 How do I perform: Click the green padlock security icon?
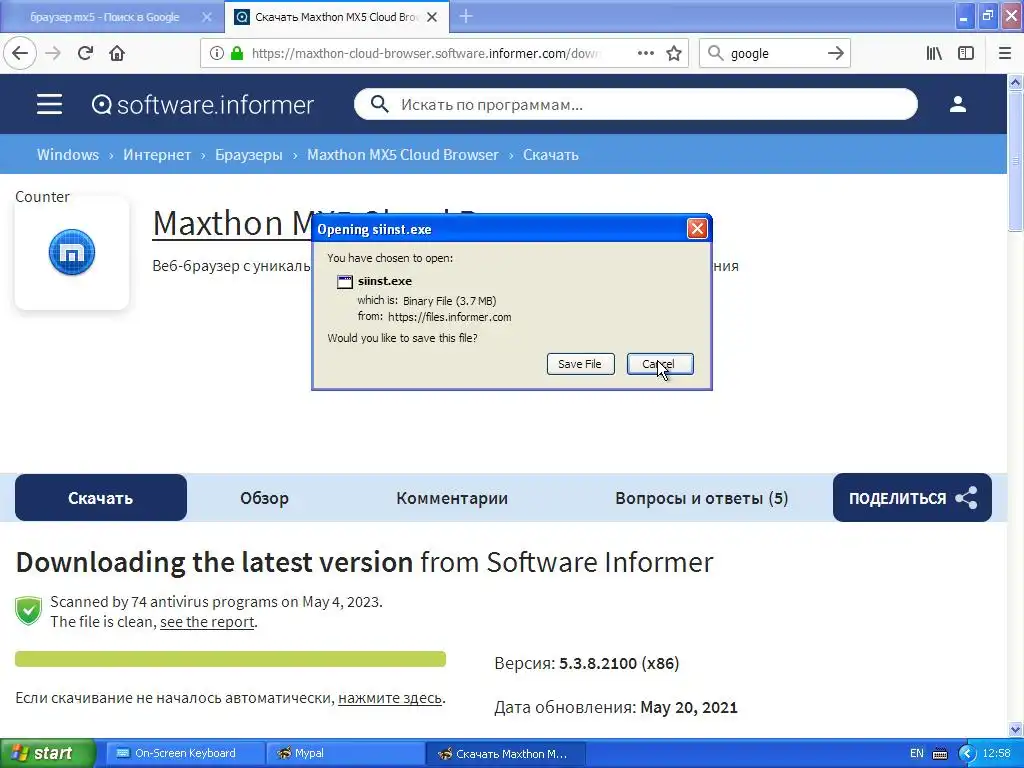click(237, 54)
